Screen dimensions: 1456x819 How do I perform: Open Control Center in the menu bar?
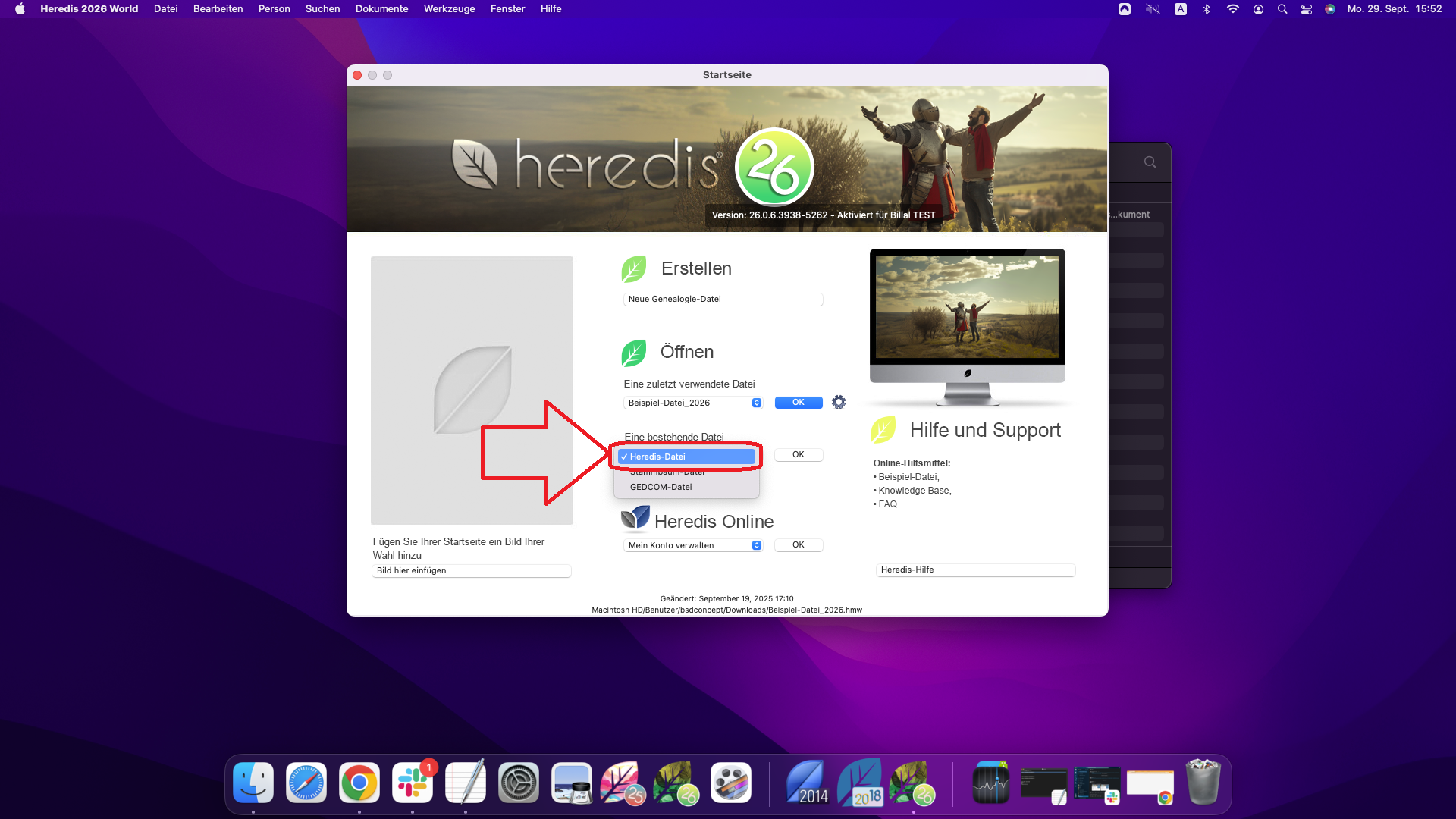pos(1307,9)
